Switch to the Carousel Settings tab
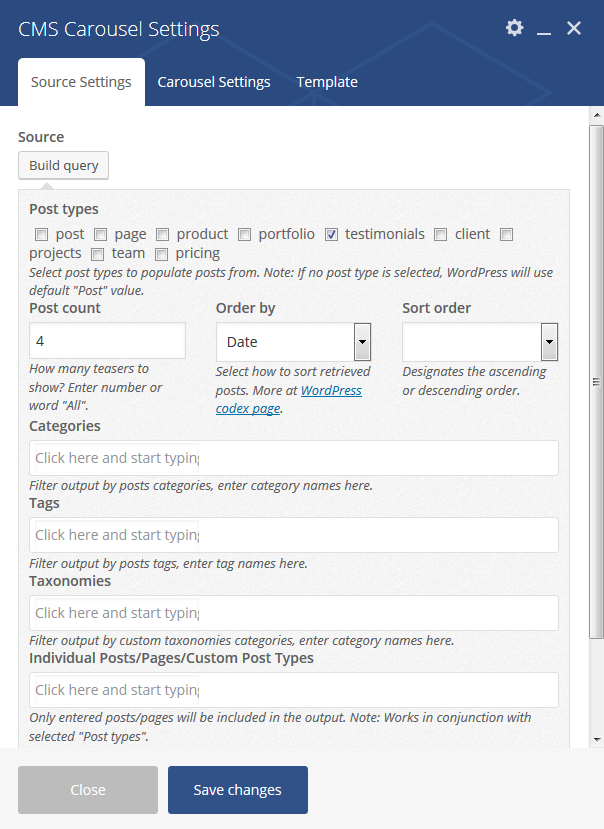 click(214, 82)
